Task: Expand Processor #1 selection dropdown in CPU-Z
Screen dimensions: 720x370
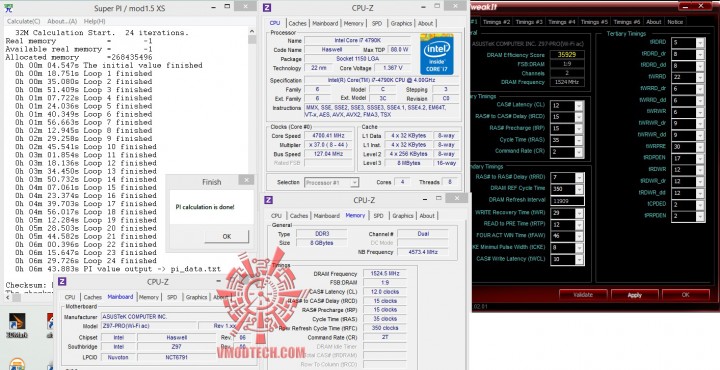Action: tap(354, 183)
